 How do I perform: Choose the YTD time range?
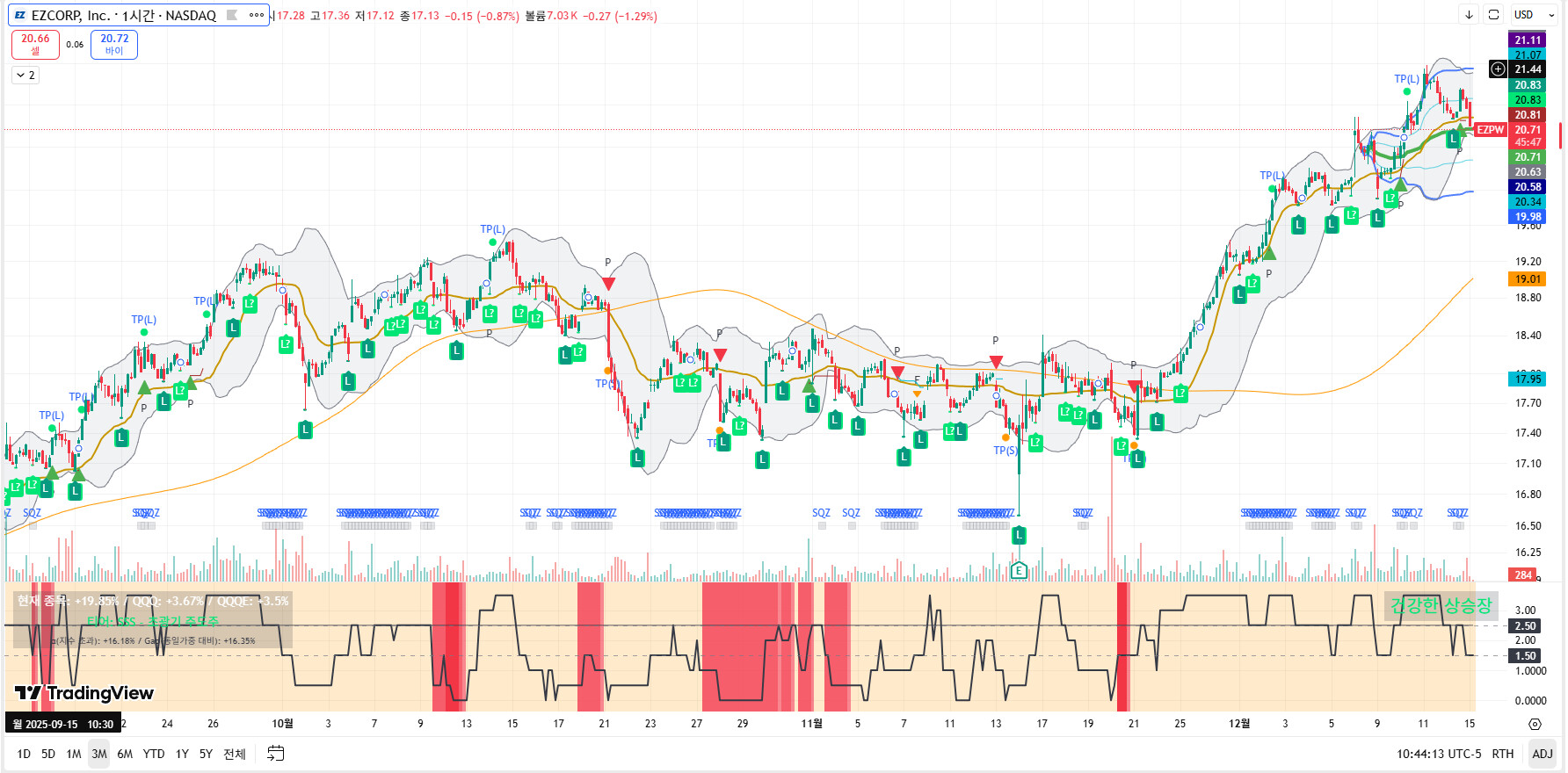tap(154, 754)
